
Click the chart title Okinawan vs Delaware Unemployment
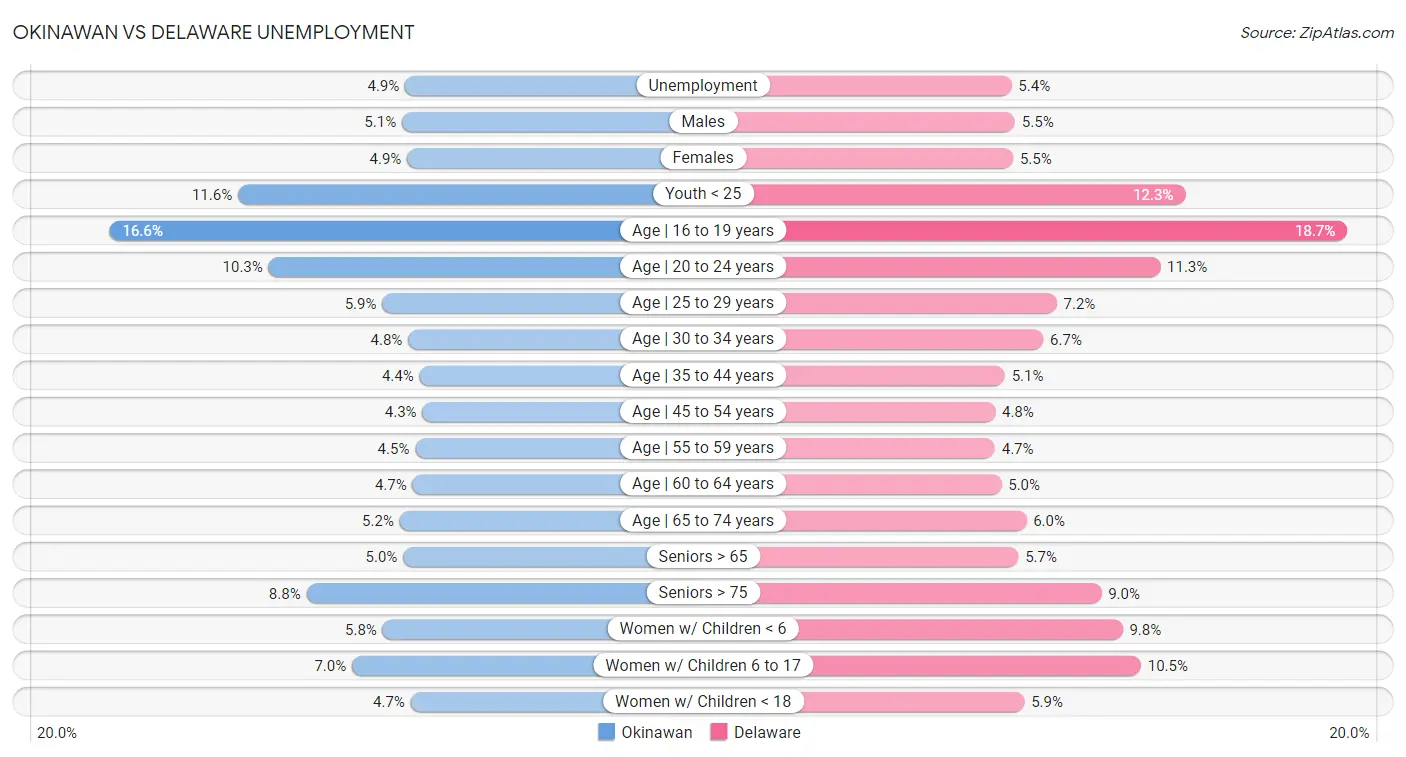213,32
